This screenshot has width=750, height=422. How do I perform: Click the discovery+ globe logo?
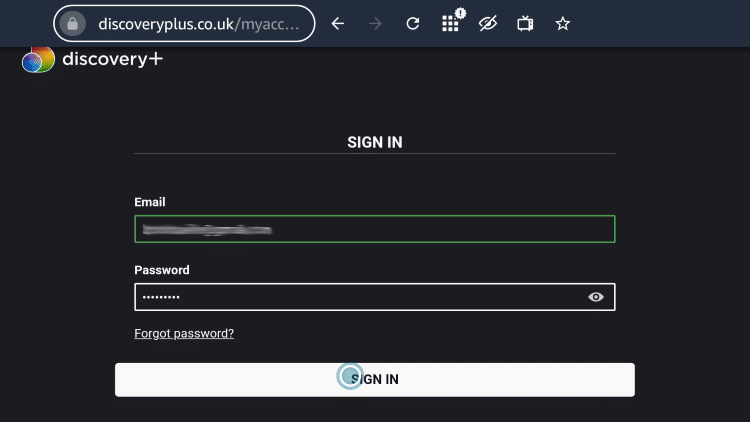[x=38, y=60]
